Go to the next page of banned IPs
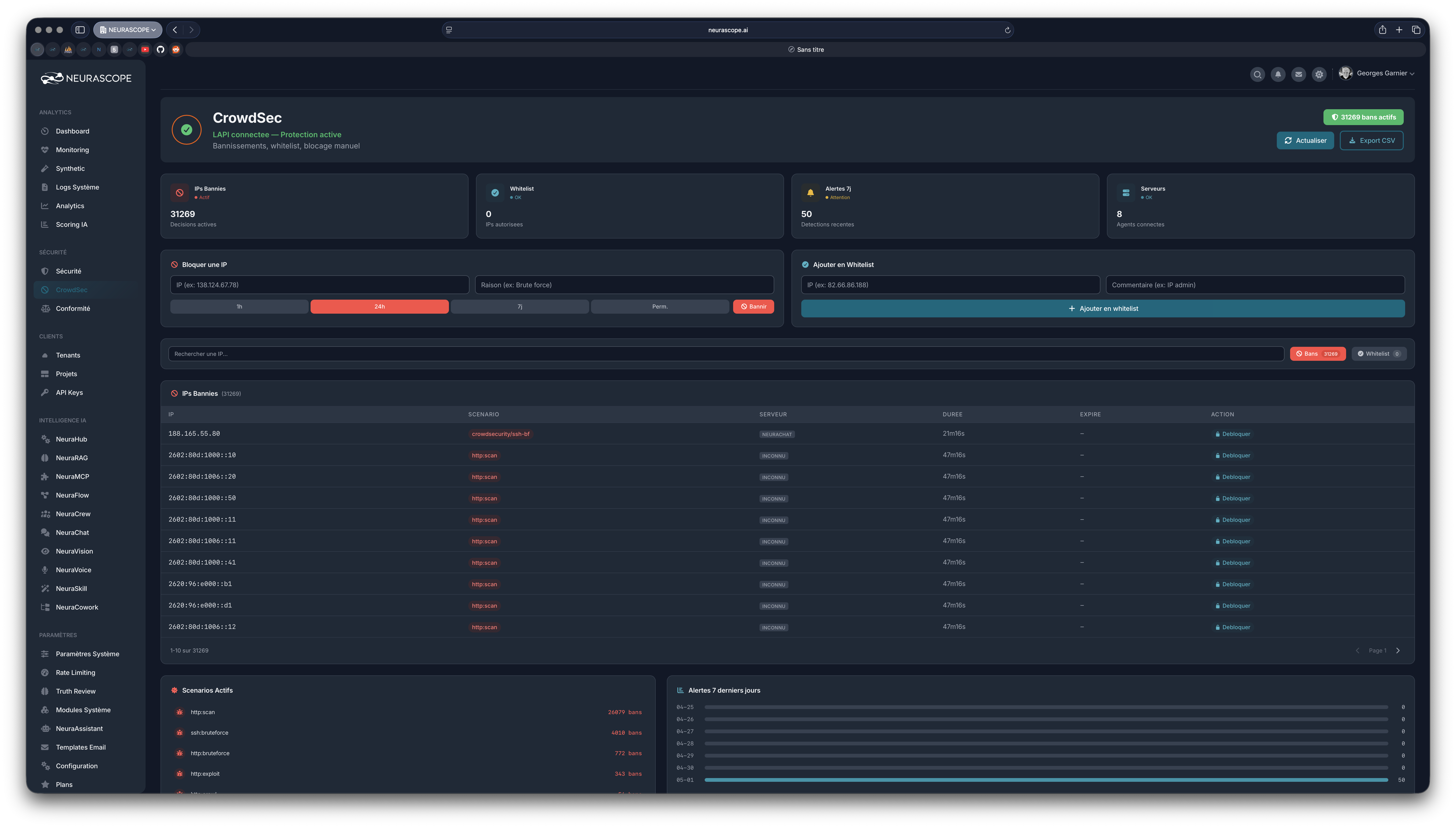Viewport: 1456px width, 828px height. (x=1398, y=651)
